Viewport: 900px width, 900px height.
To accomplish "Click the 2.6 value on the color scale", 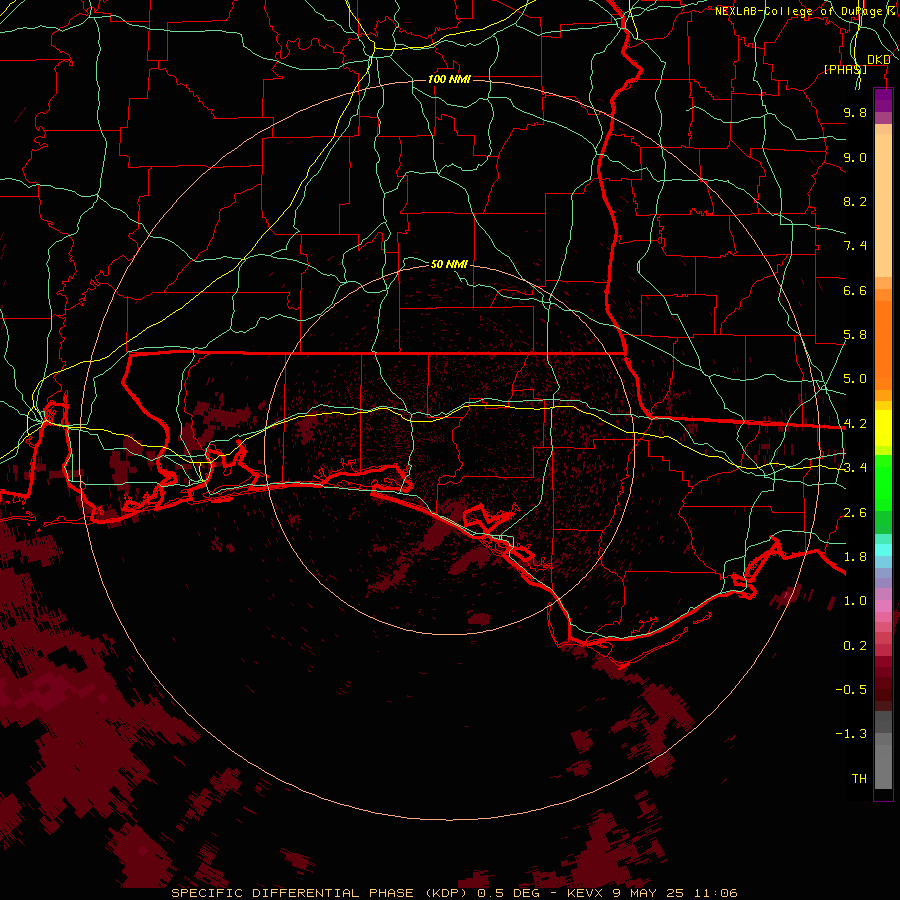I will 855,513.
